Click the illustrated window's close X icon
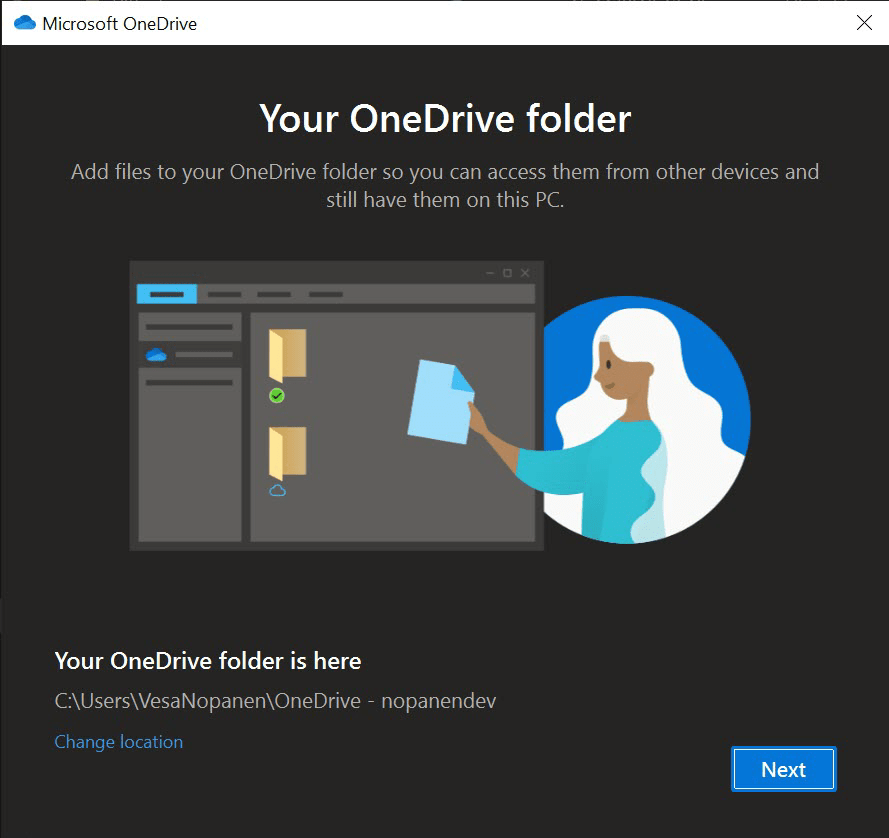Viewport: 889px width, 838px height. coord(525,273)
